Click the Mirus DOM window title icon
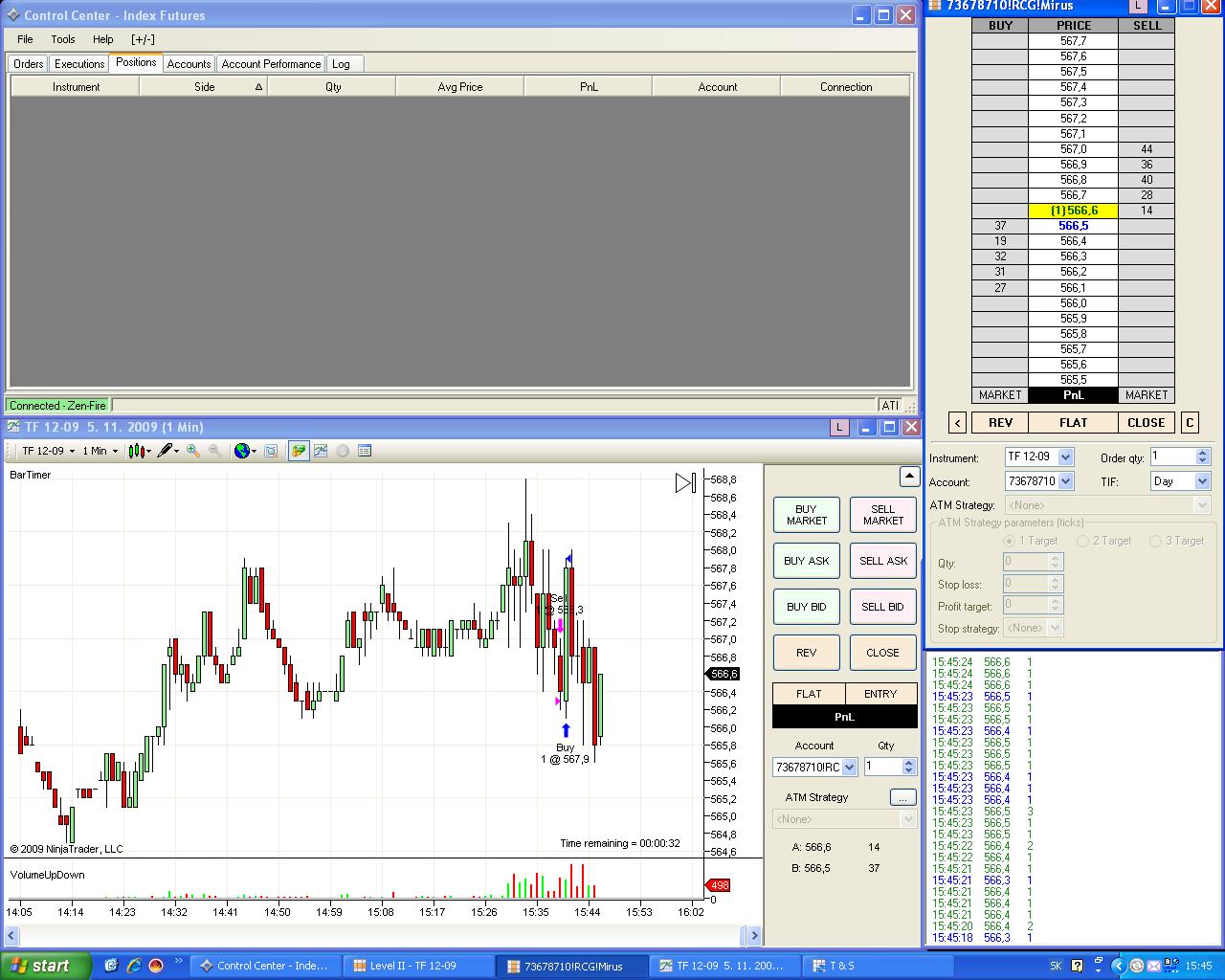 point(934,6)
